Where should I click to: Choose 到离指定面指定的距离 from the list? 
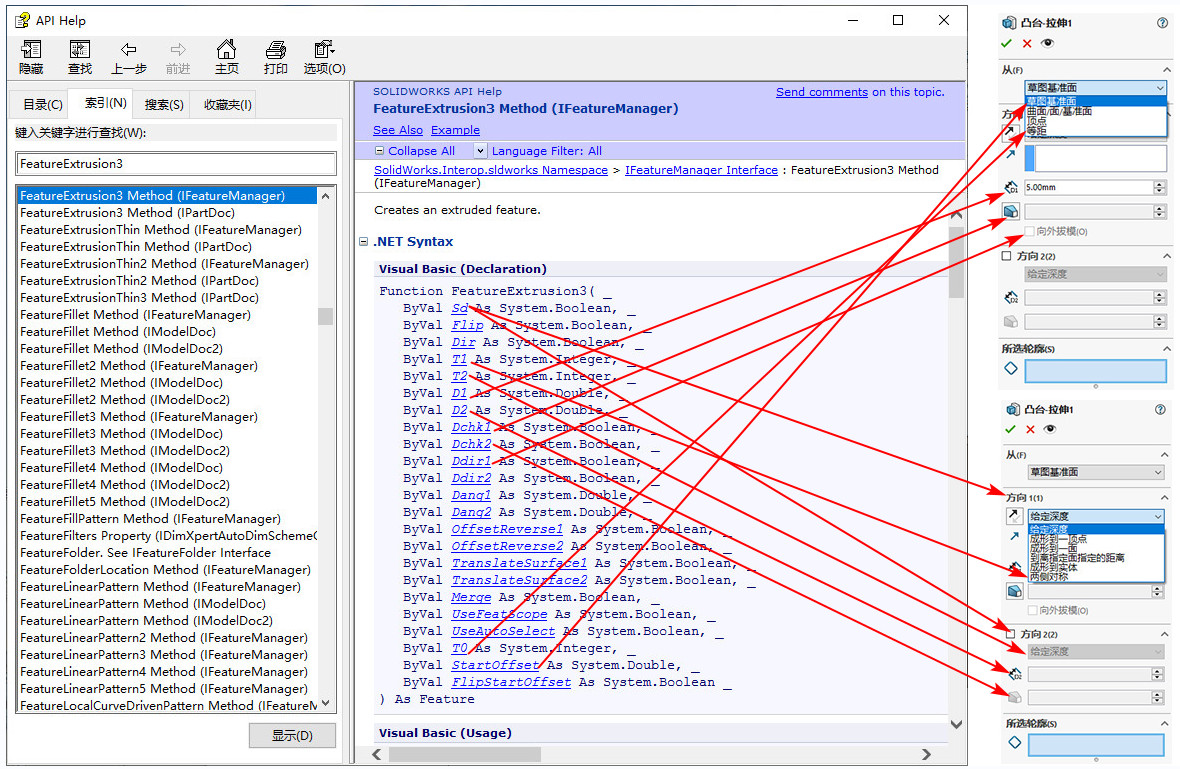[1077, 558]
